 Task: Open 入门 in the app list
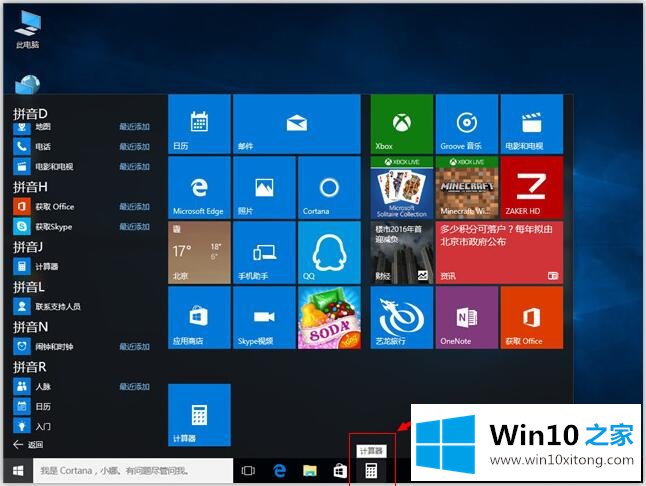[x=82, y=426]
